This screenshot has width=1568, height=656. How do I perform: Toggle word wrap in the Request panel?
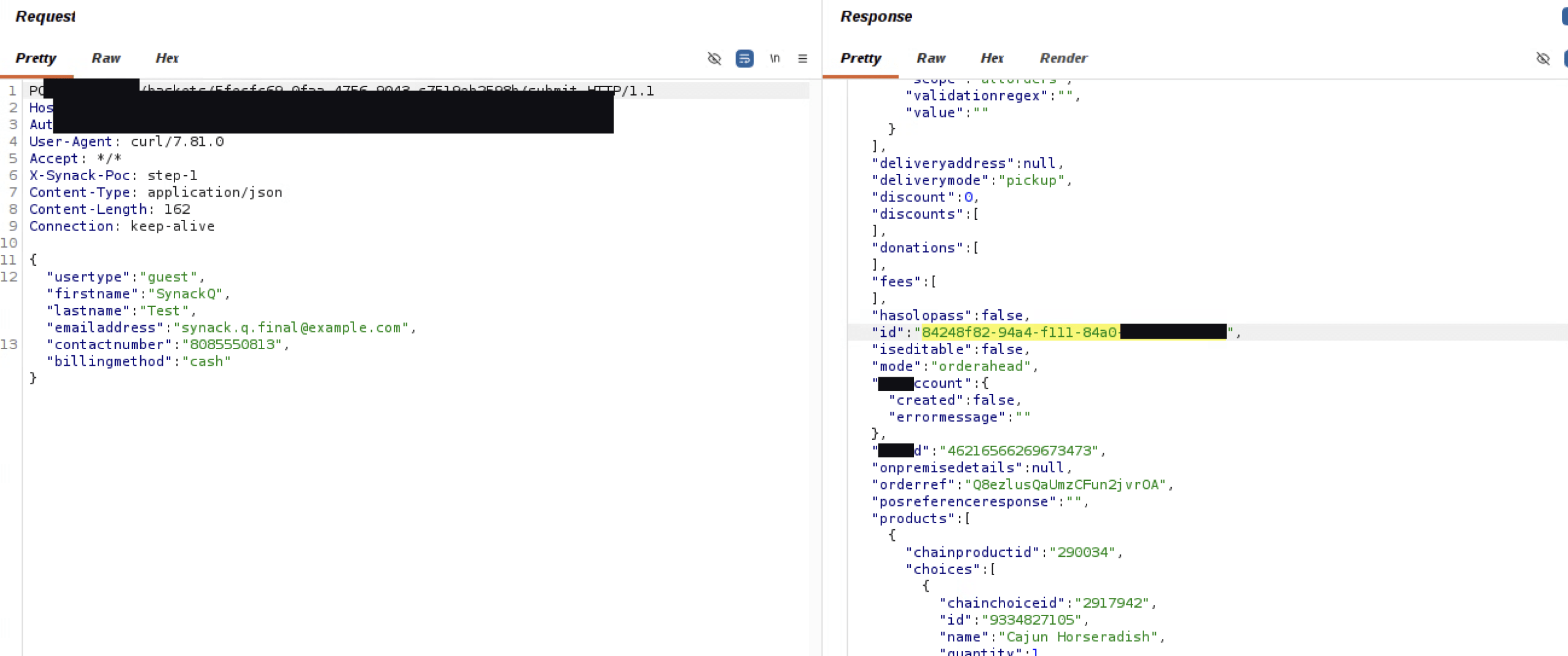tap(744, 58)
